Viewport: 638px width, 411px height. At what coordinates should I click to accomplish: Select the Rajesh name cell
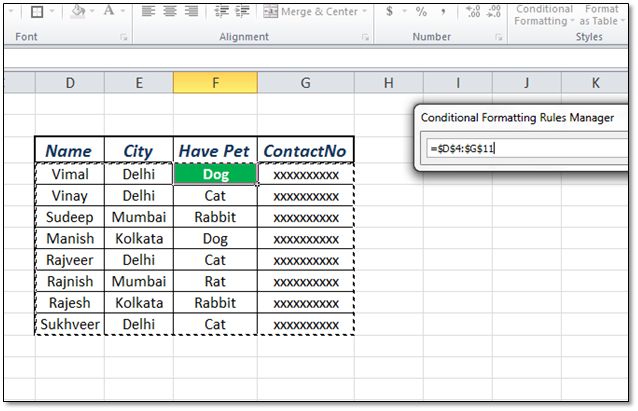pyautogui.click(x=70, y=303)
